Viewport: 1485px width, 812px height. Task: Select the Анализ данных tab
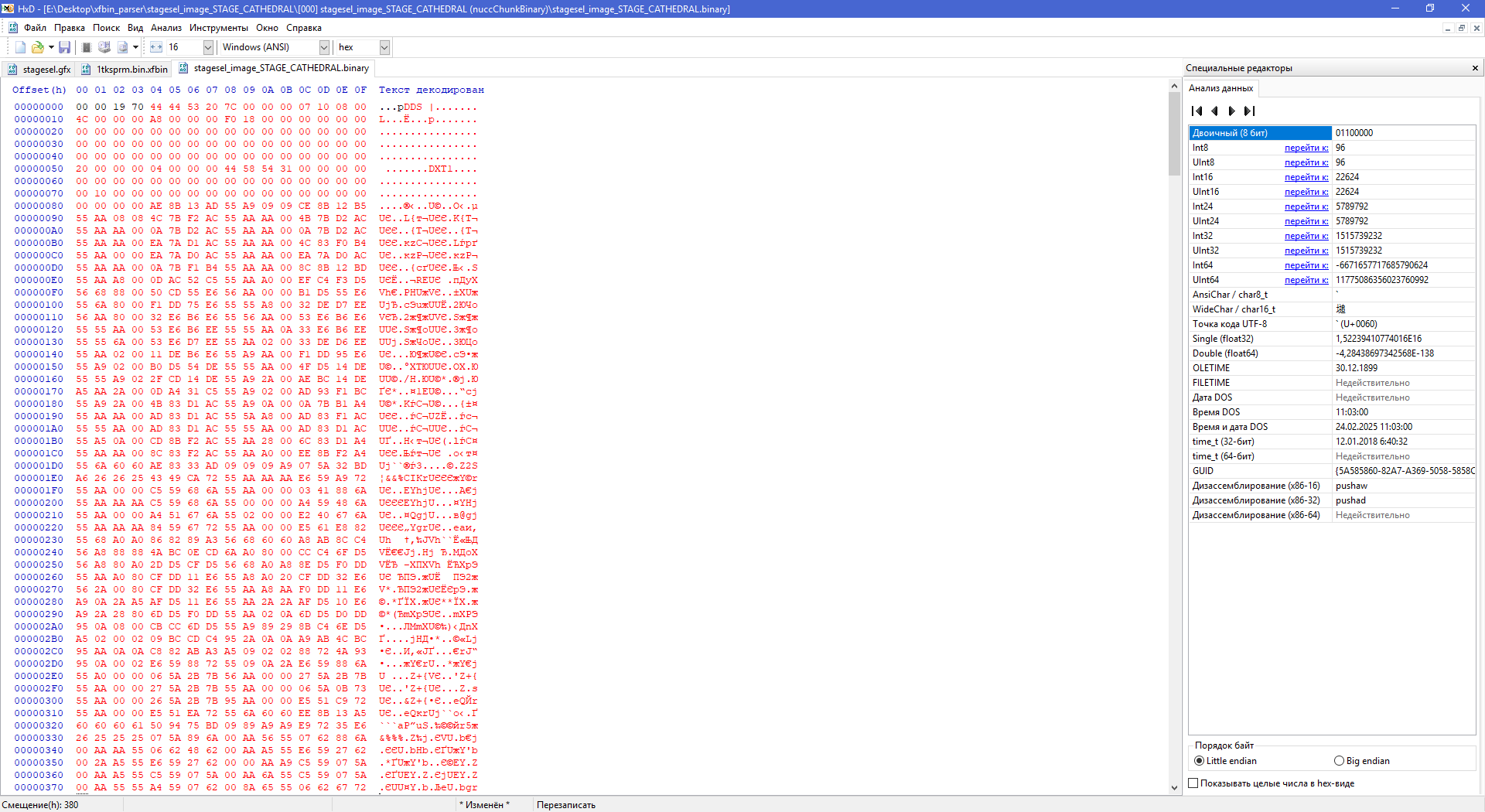pos(1221,88)
